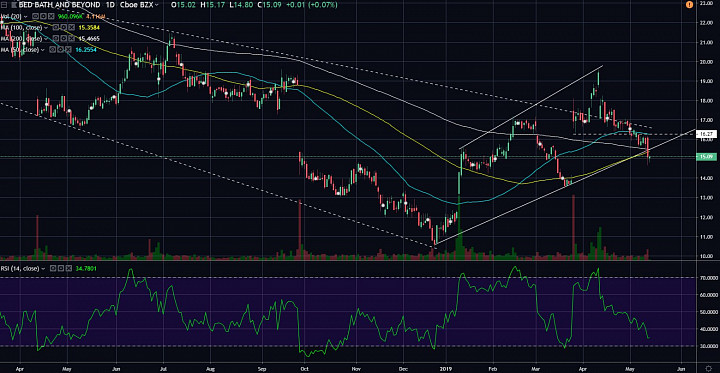This screenshot has width=720, height=373.
Task: Click the Vol (20) indicator name
Action: (x=11, y=16)
